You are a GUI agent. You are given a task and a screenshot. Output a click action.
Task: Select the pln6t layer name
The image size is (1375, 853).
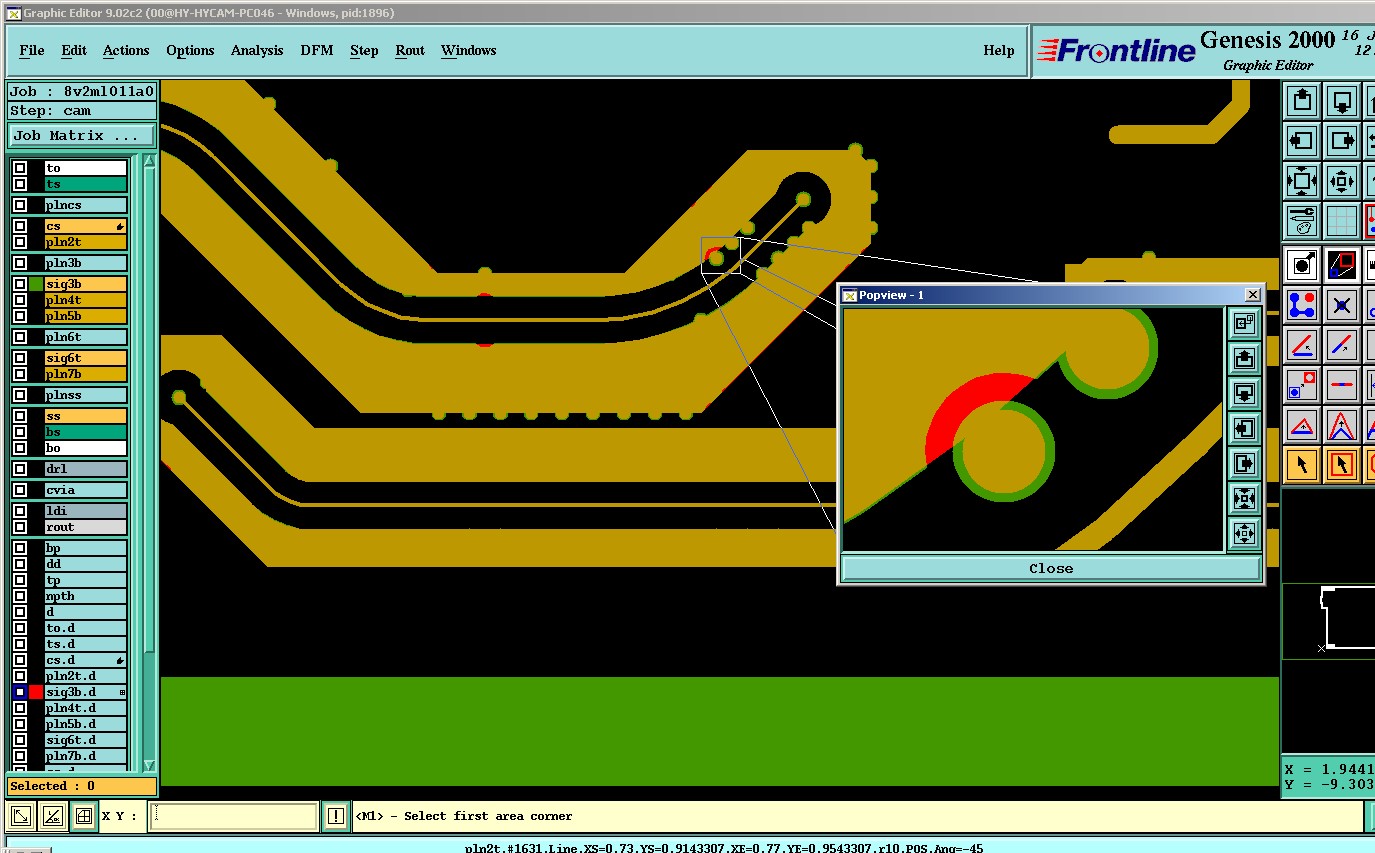pyautogui.click(x=86, y=337)
